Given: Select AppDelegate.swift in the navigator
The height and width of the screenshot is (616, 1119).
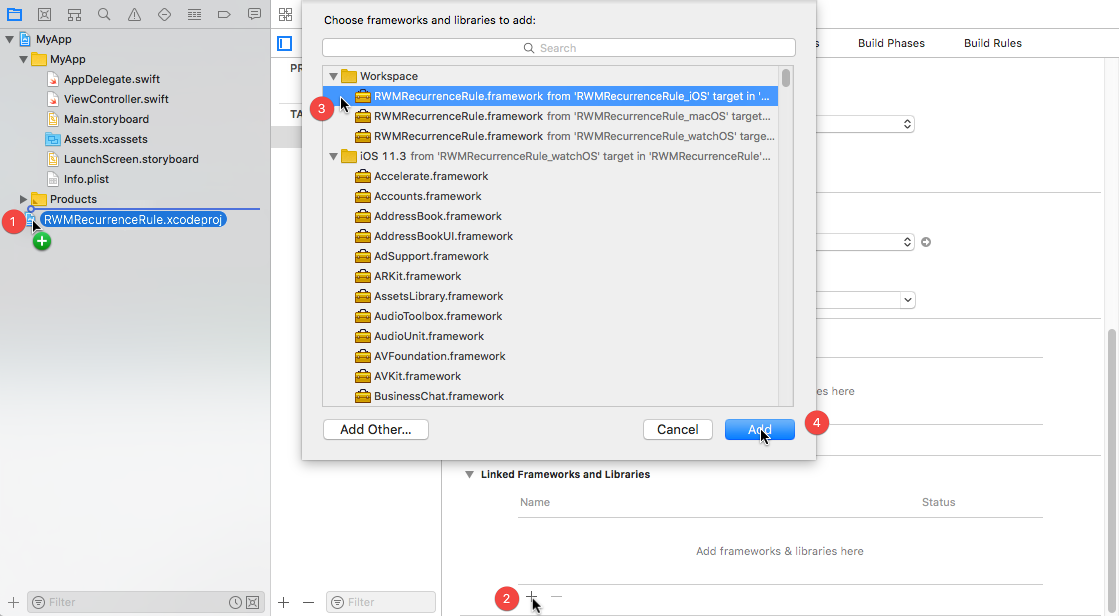Looking at the screenshot, I should (111, 79).
